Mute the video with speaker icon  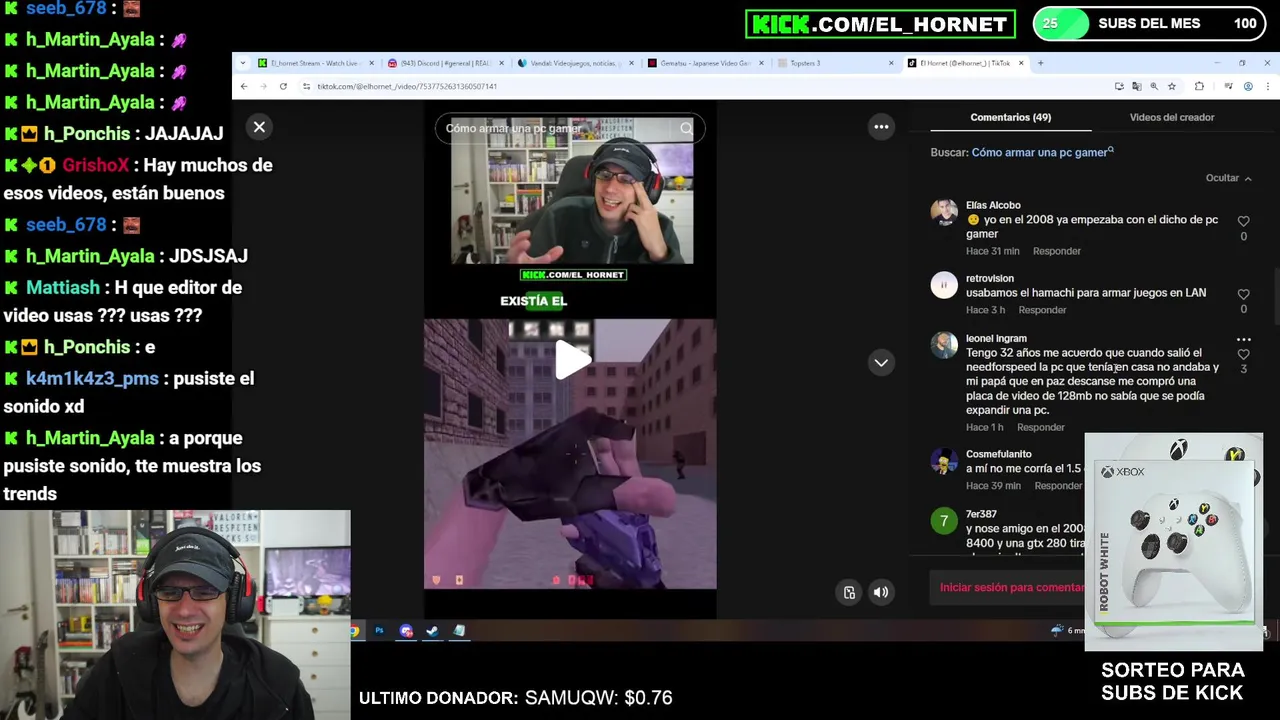pos(881,592)
